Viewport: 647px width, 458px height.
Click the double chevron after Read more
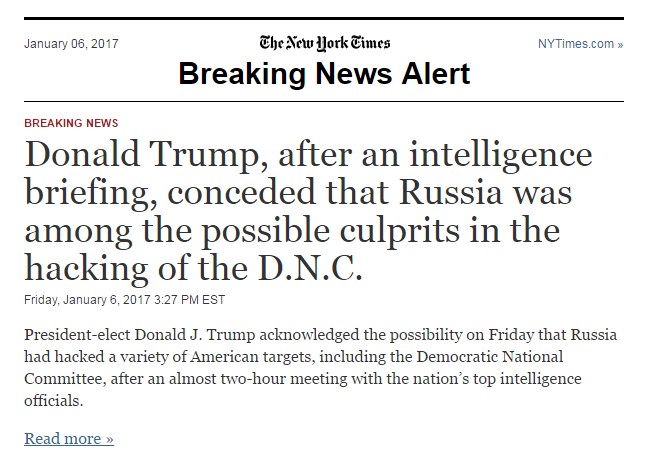coord(109,439)
